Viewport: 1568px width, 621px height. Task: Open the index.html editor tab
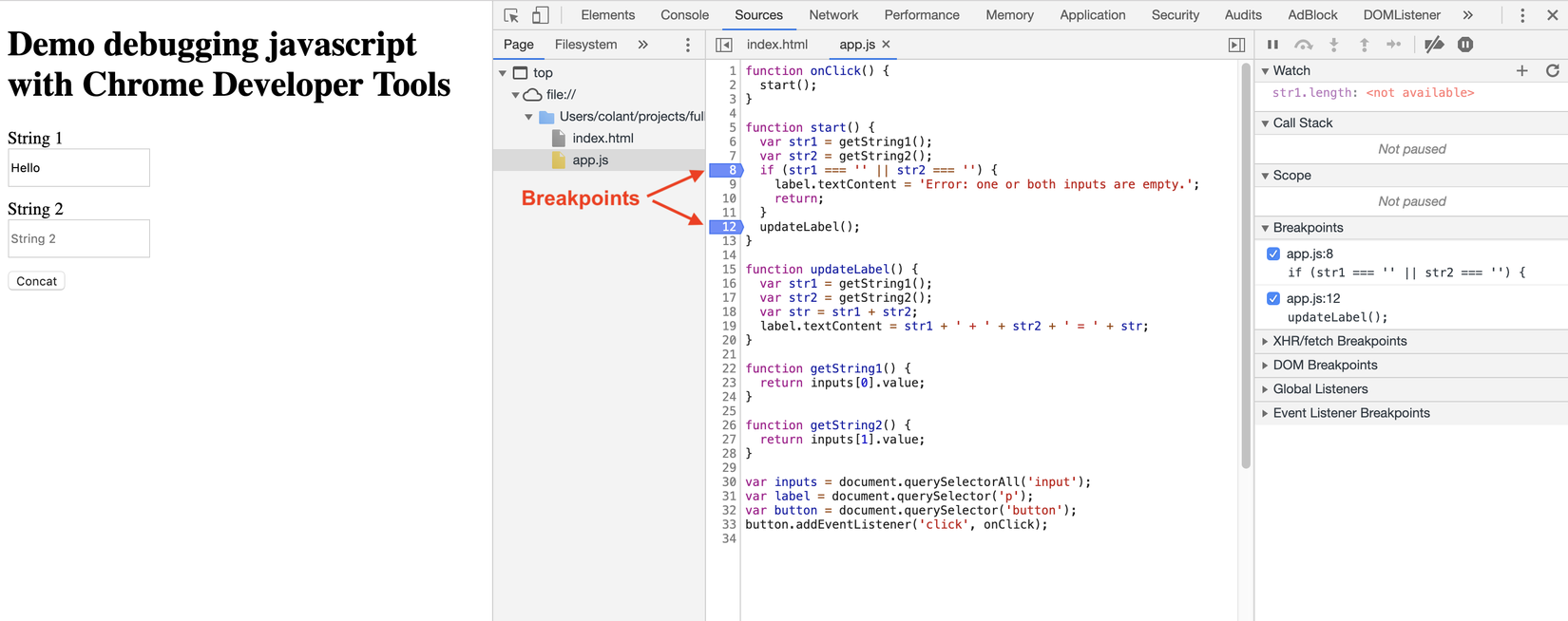776,45
